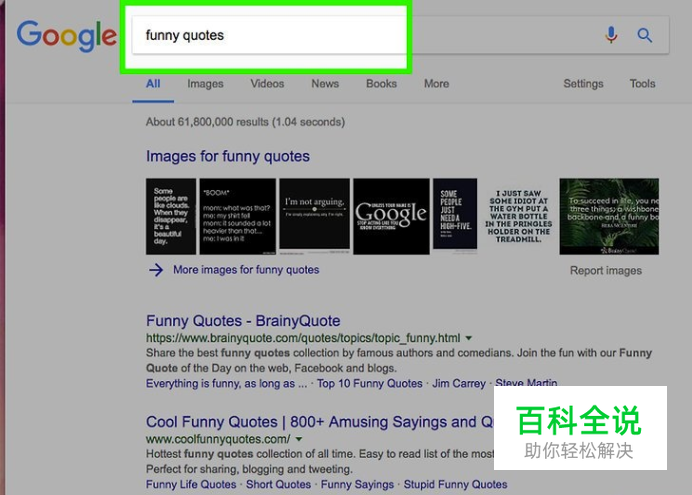Open the 'I just saw some idiot' image
This screenshot has height=495, width=692.
pos(518,216)
